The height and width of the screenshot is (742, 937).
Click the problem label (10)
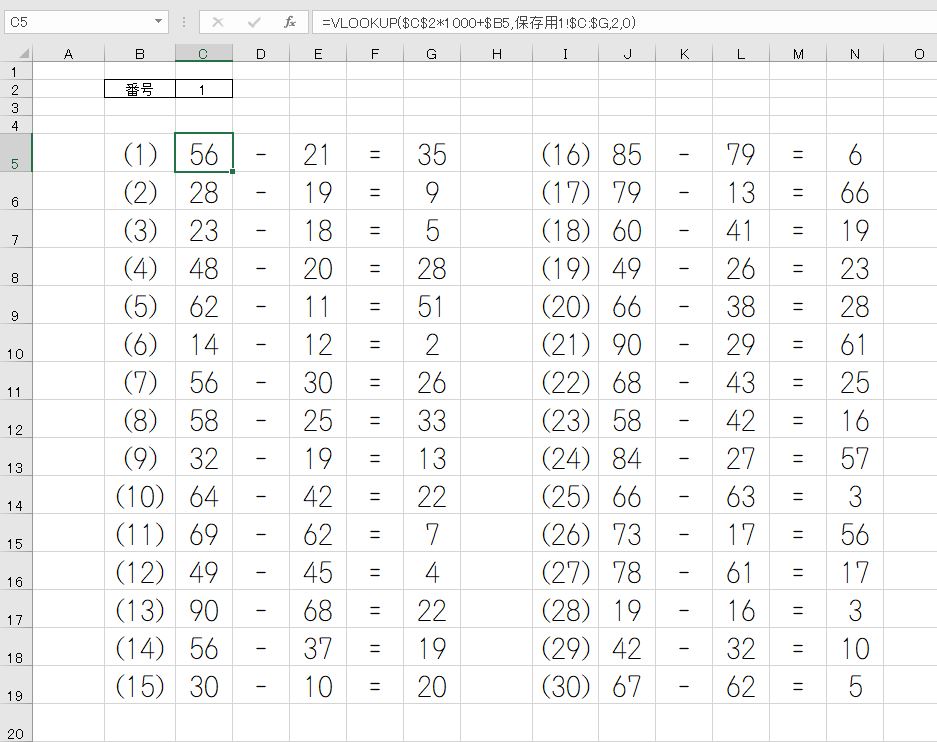[x=140, y=496]
